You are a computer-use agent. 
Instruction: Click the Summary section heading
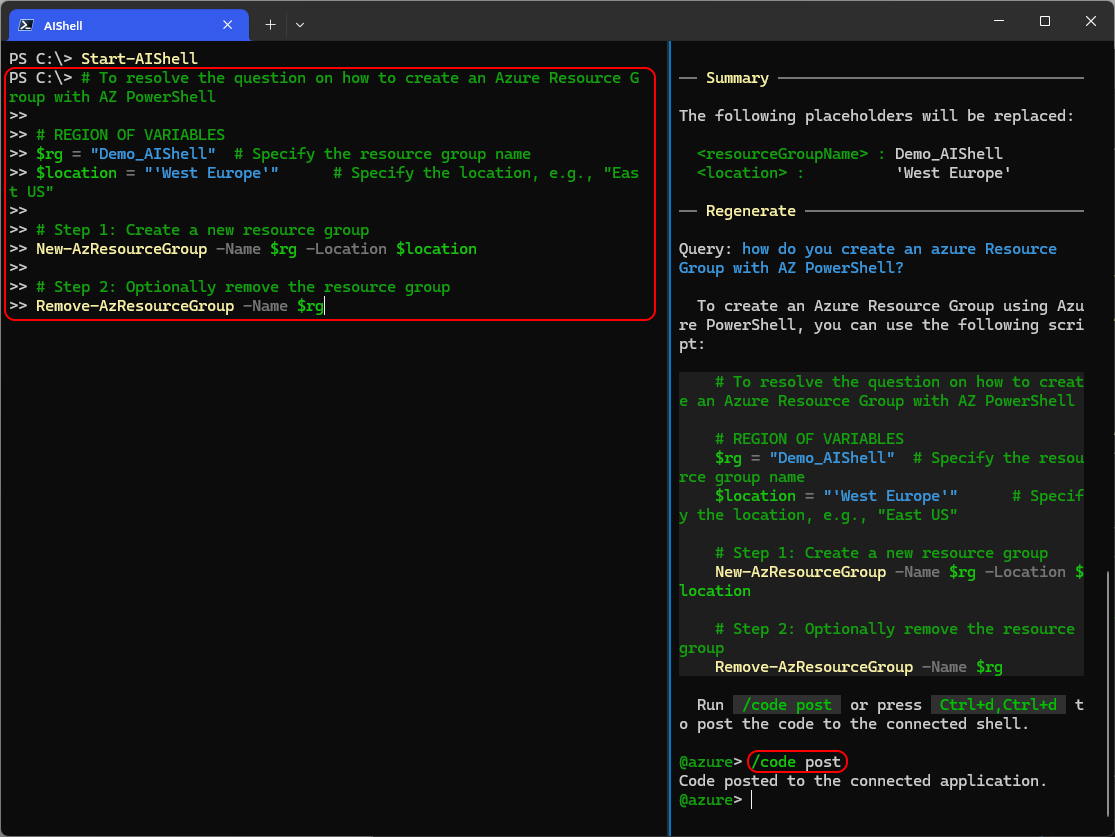[x=737, y=78]
